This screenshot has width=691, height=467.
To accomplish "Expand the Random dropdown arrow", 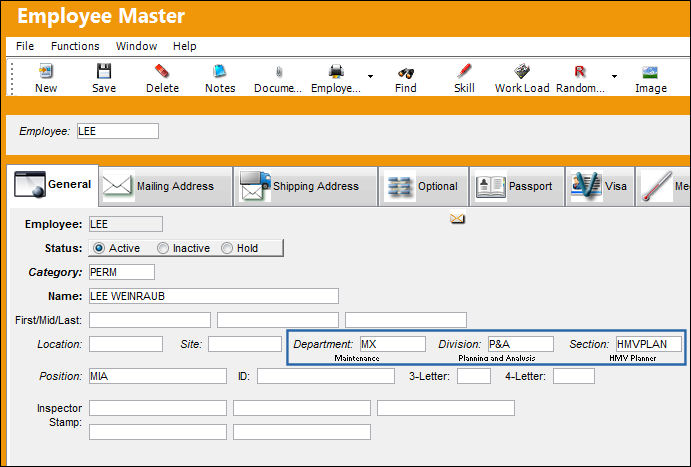I will [614, 76].
